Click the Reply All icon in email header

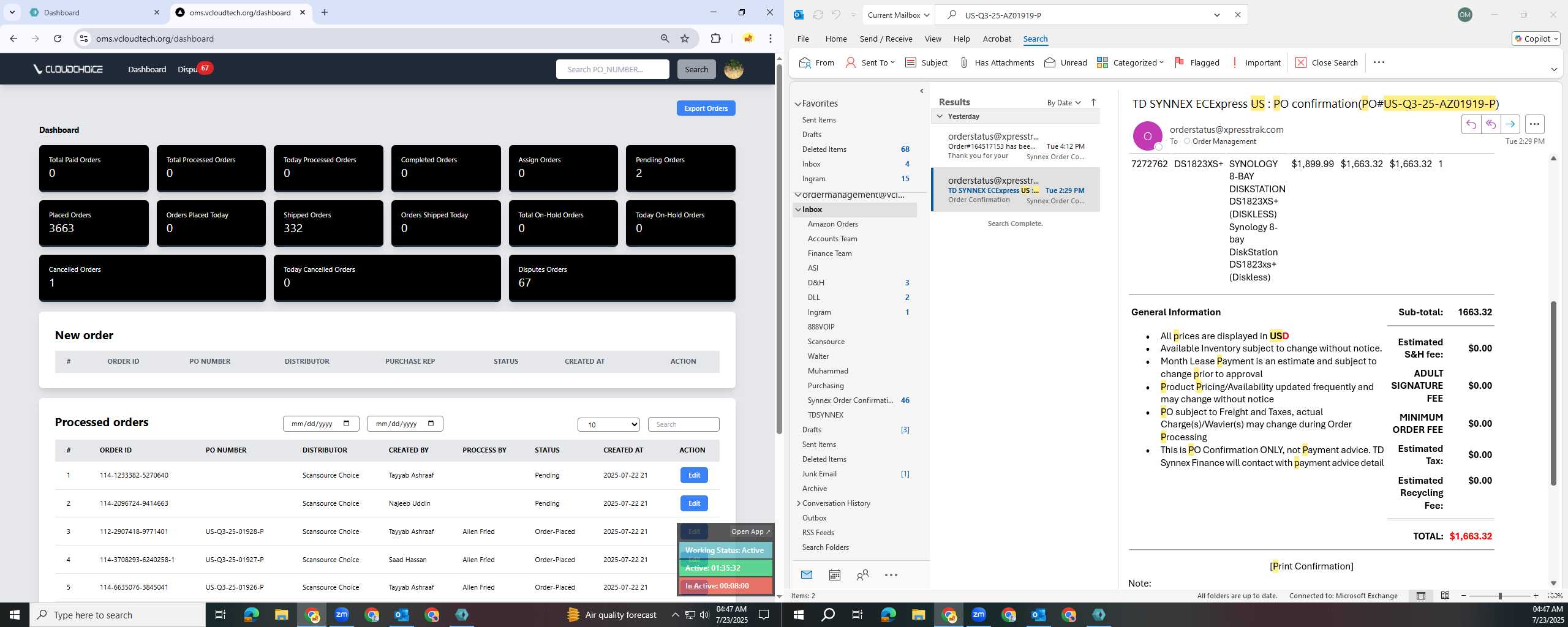(1490, 124)
